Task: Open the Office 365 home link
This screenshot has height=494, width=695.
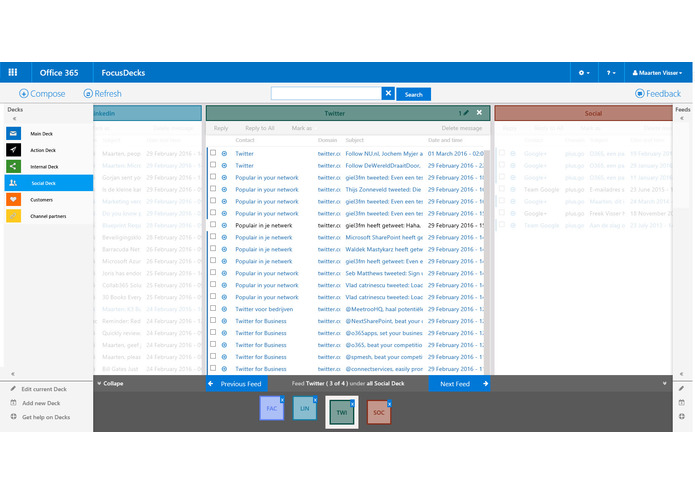Action: [59, 73]
